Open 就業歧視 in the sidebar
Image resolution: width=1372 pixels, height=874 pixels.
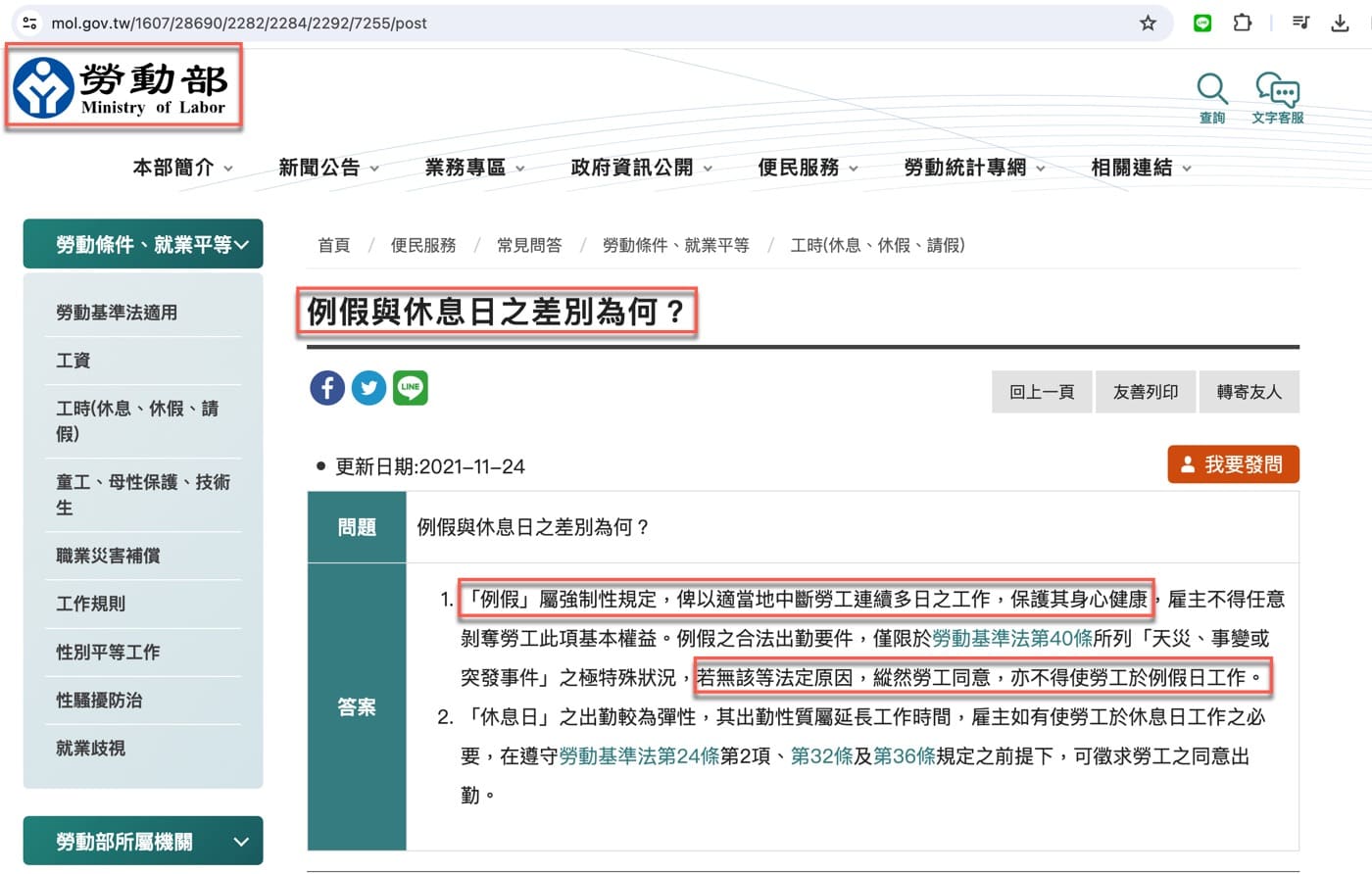[x=90, y=748]
